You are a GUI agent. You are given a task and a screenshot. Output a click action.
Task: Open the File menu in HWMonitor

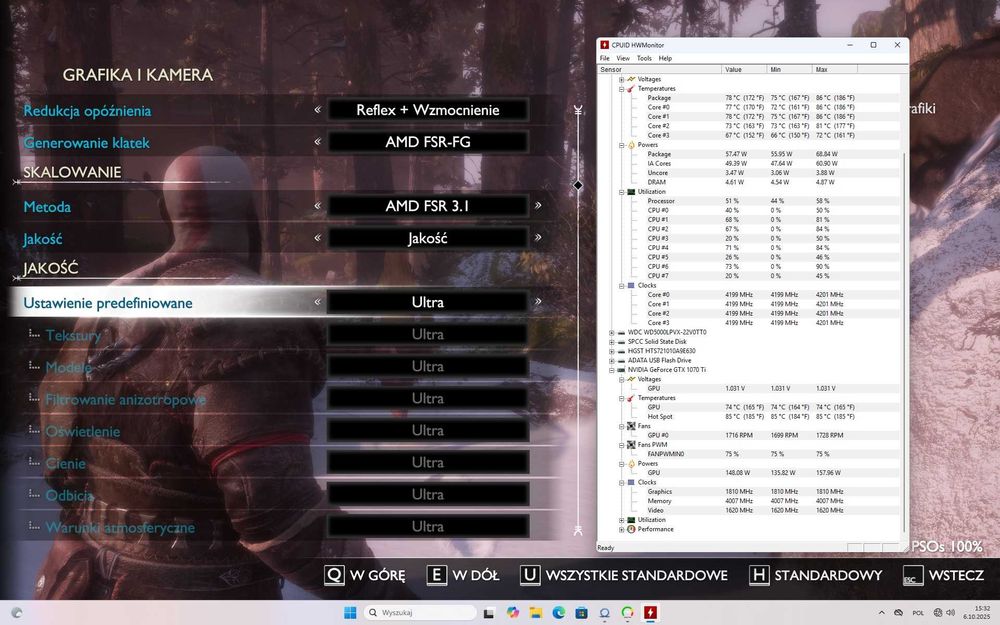click(x=605, y=58)
